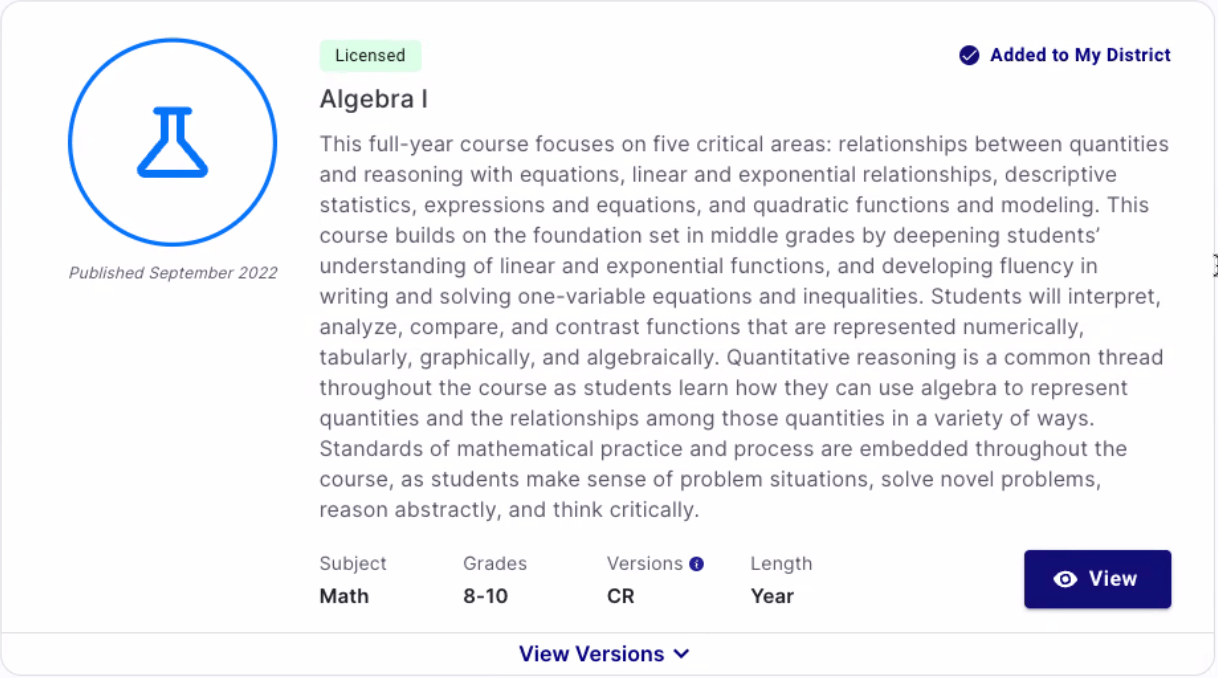
Task: Click the Grades field label
Action: (x=495, y=564)
